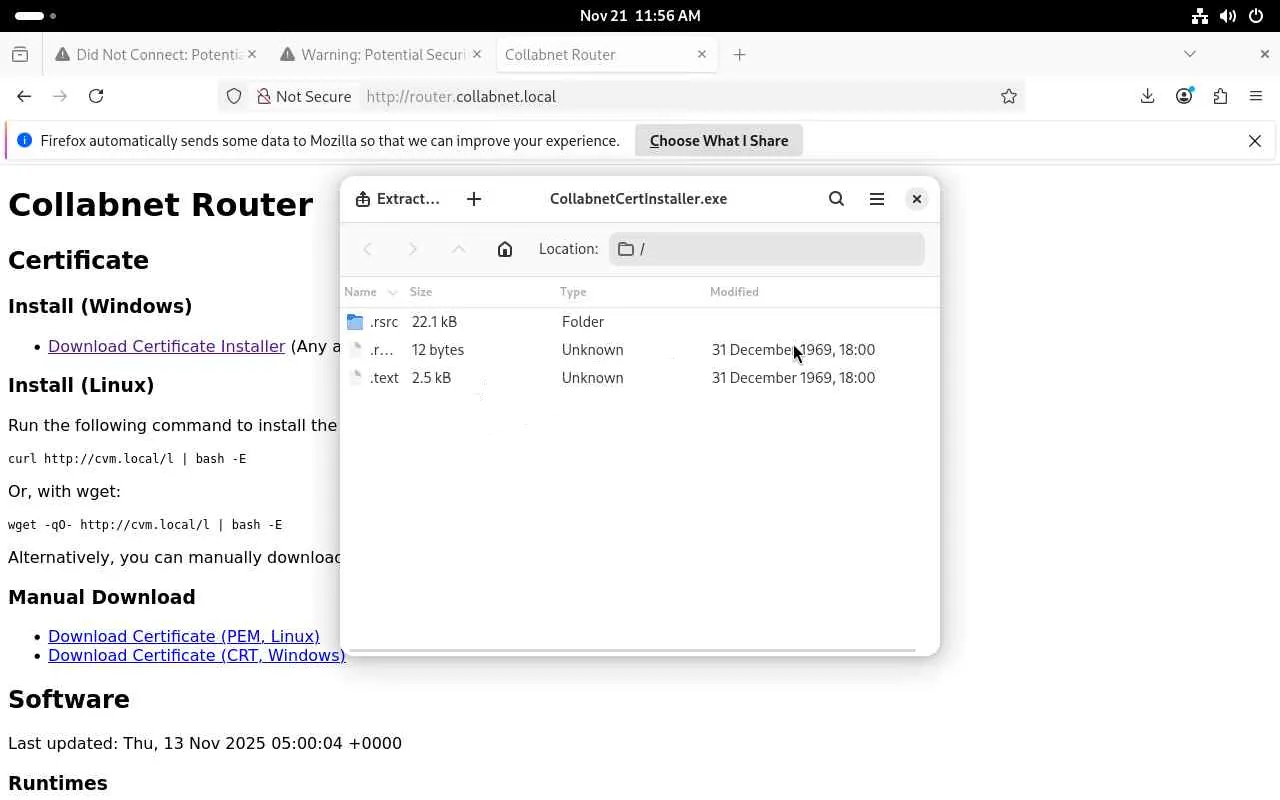Open search in the archive manager header
Image resolution: width=1280 pixels, height=800 pixels.
point(837,199)
